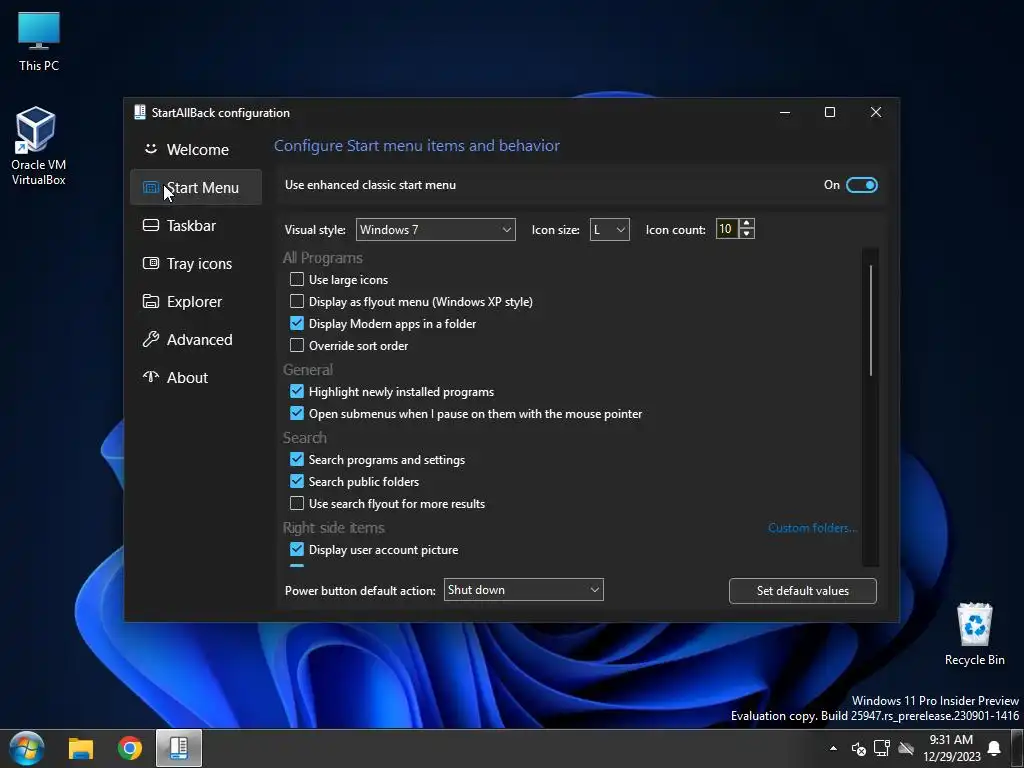Uncheck Highlight newly installed programs
The height and width of the screenshot is (768, 1024).
(297, 391)
